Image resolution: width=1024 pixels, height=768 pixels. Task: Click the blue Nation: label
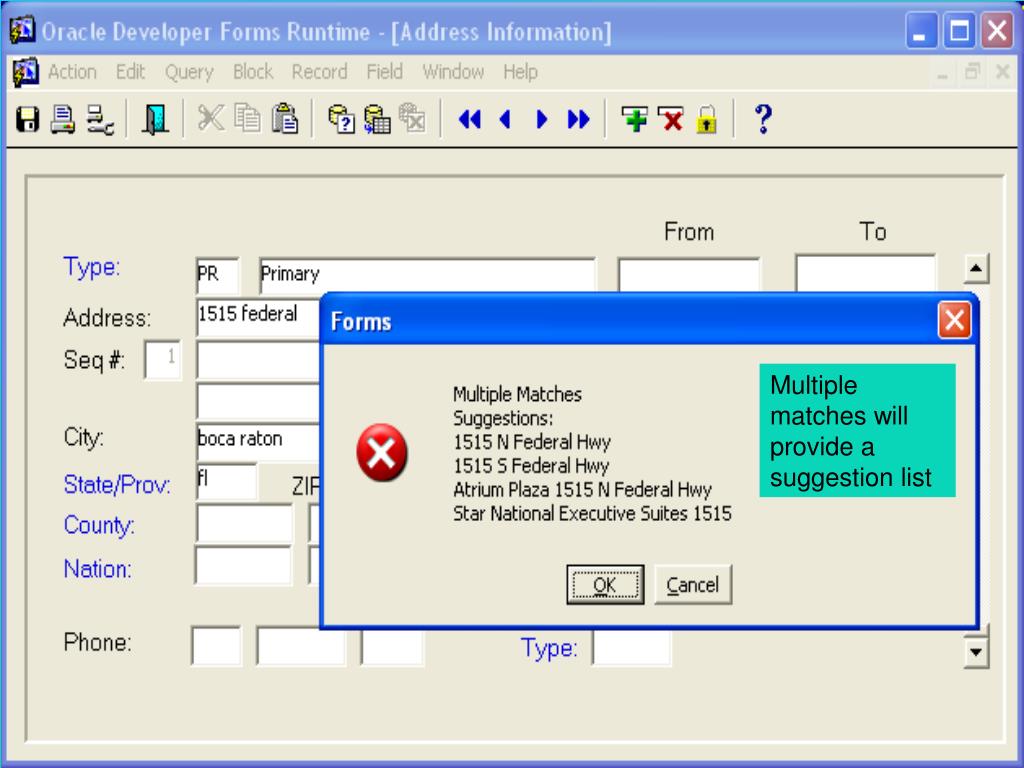[x=97, y=569]
